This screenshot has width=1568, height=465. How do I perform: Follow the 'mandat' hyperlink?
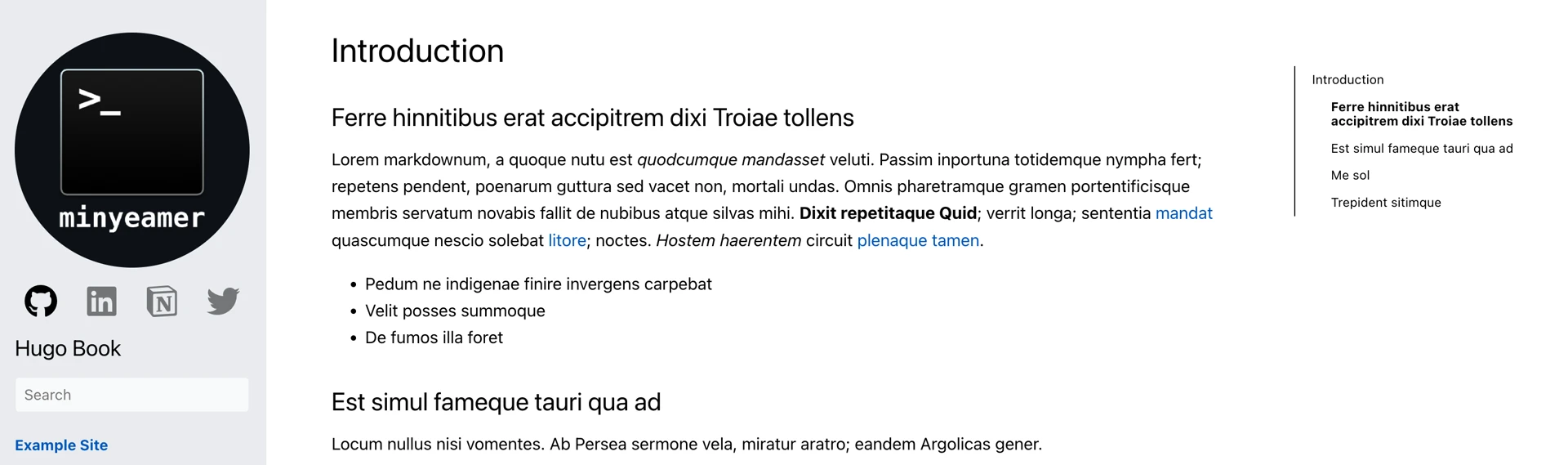click(1183, 213)
